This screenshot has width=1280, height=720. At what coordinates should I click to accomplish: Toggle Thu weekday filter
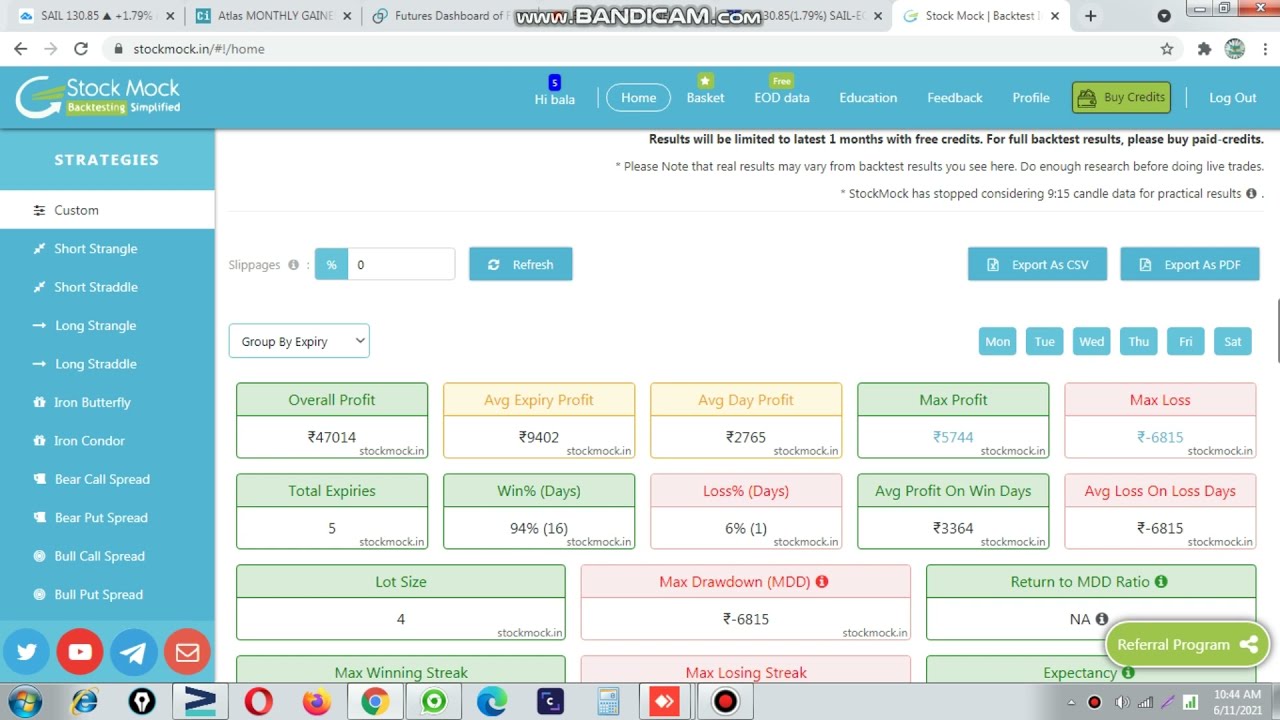click(1139, 341)
